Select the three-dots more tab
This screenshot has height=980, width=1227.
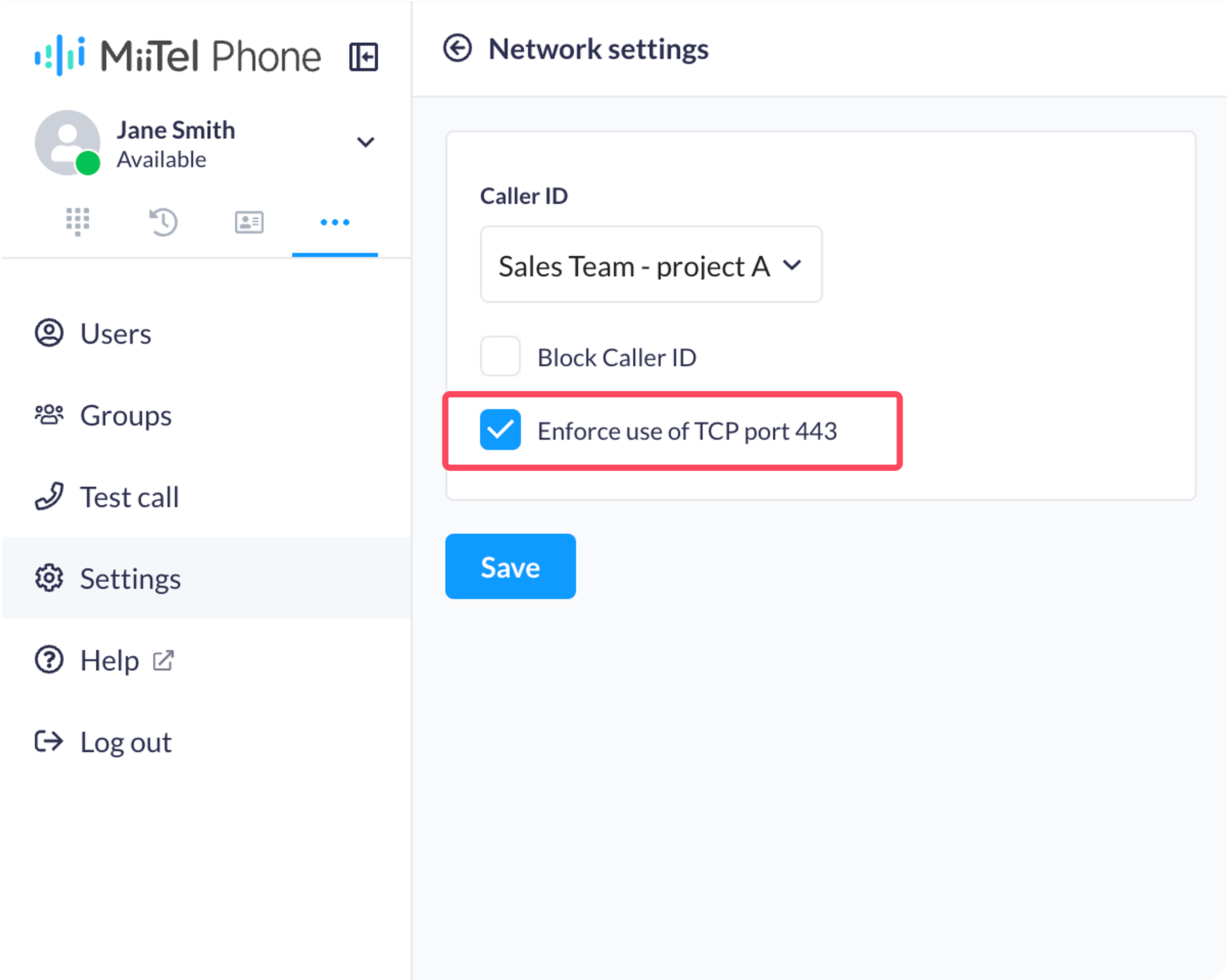pyautogui.click(x=335, y=222)
